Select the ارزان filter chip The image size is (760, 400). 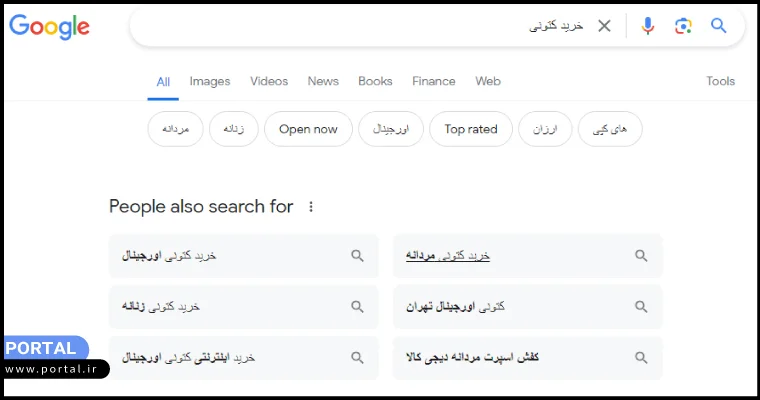coord(545,129)
